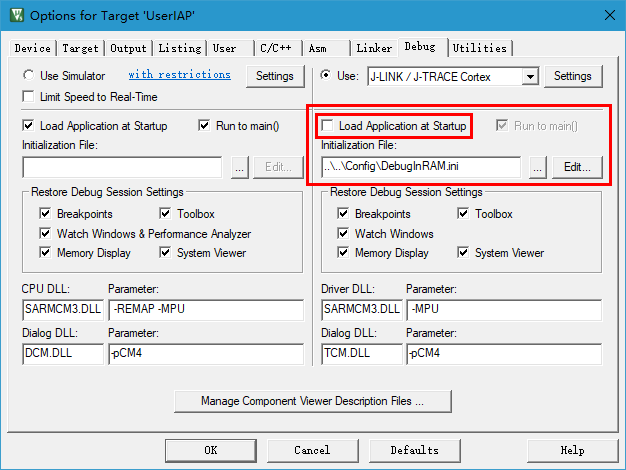This screenshot has width=626, height=470.
Task: Click Settings button next to J-LINK dropdown
Action: (x=573, y=76)
